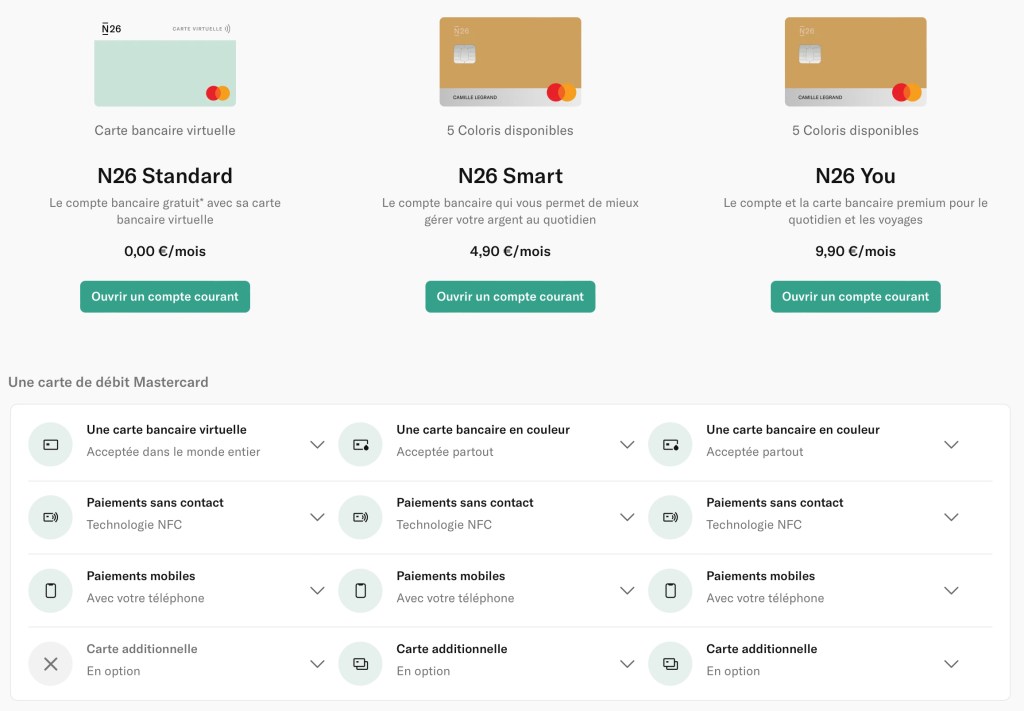1024x711 pixels.
Task: Click the colored card icon under N26 Smart
Action: tap(361, 444)
